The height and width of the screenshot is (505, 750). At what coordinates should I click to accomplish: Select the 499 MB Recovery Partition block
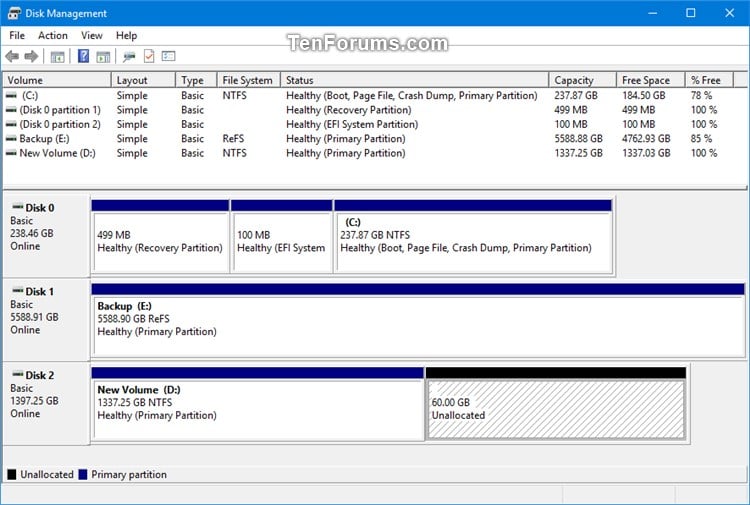pos(160,237)
